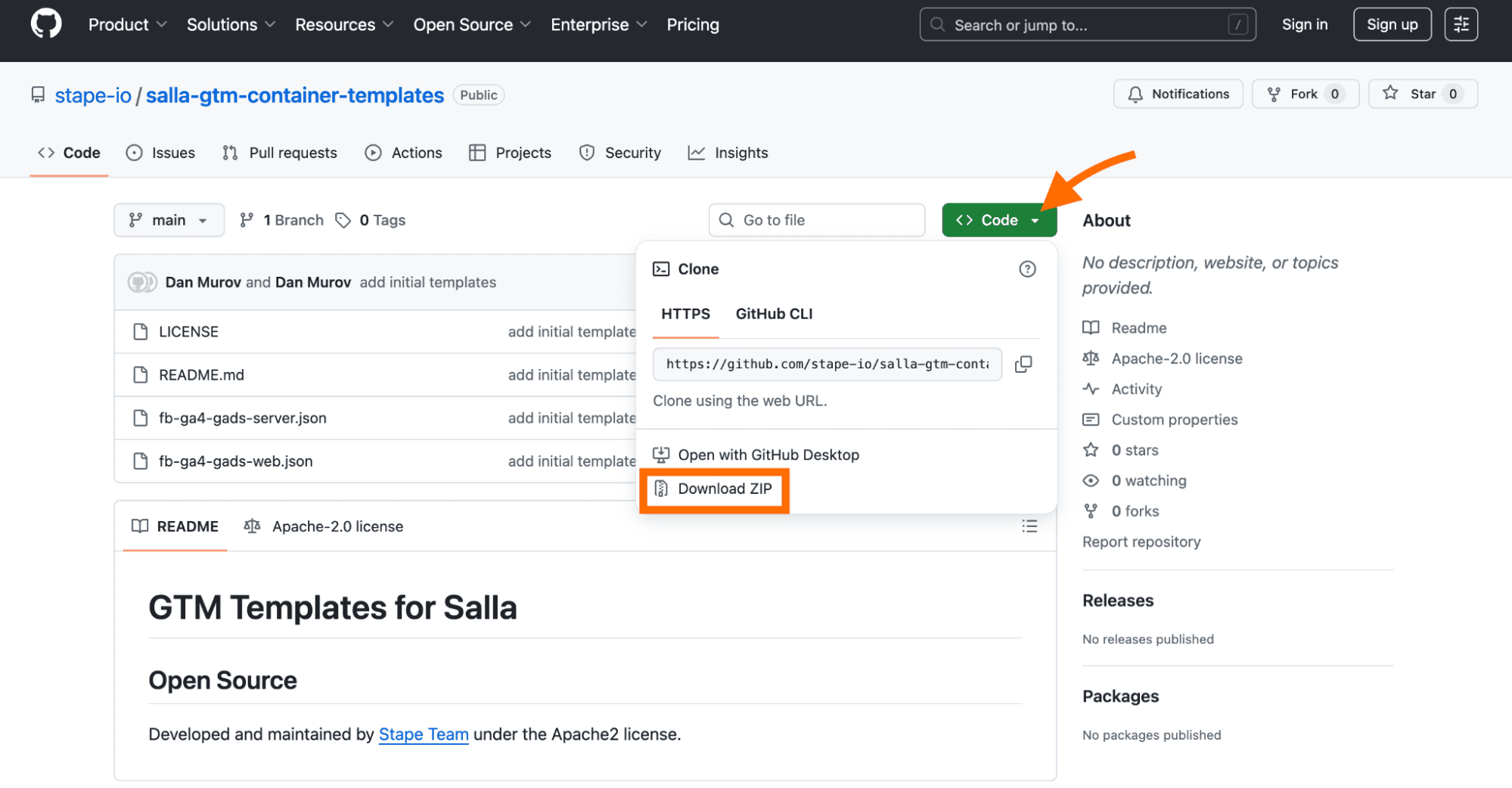Screen dimensions: 1512x788
Task: Click the fb-ga4-gads-server.json file icon
Action: click(140, 417)
